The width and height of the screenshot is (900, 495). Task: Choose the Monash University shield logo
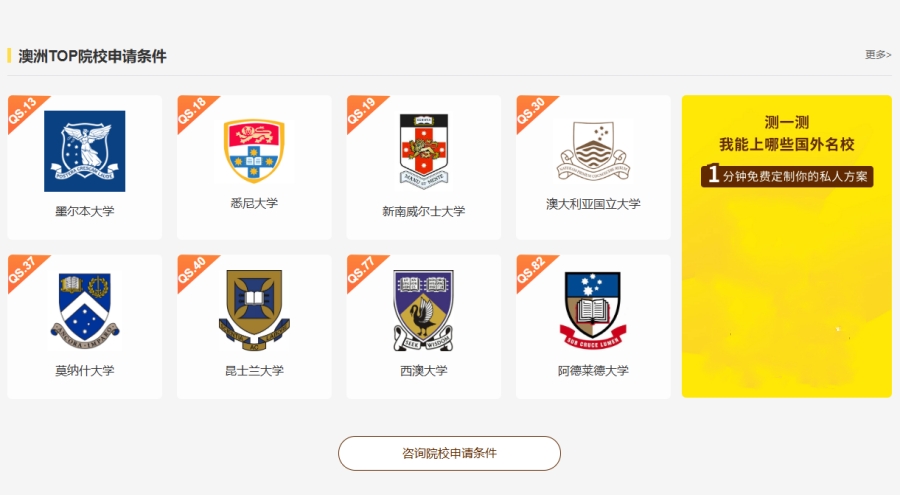click(x=84, y=311)
